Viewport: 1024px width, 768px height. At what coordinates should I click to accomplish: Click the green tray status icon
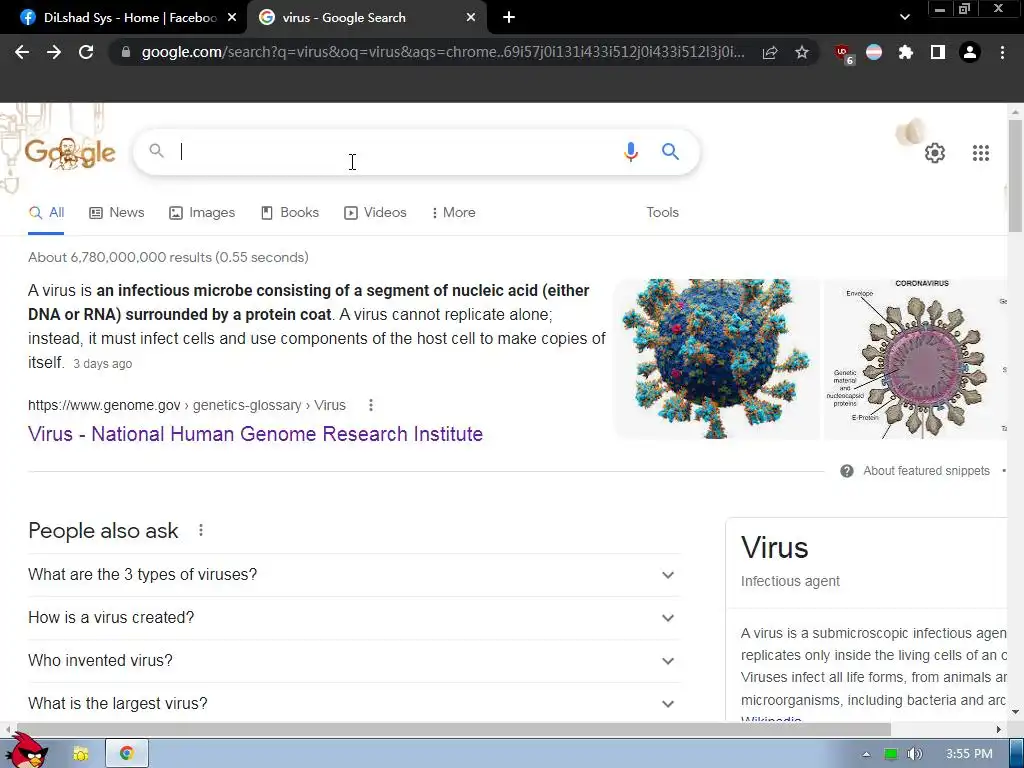point(890,754)
